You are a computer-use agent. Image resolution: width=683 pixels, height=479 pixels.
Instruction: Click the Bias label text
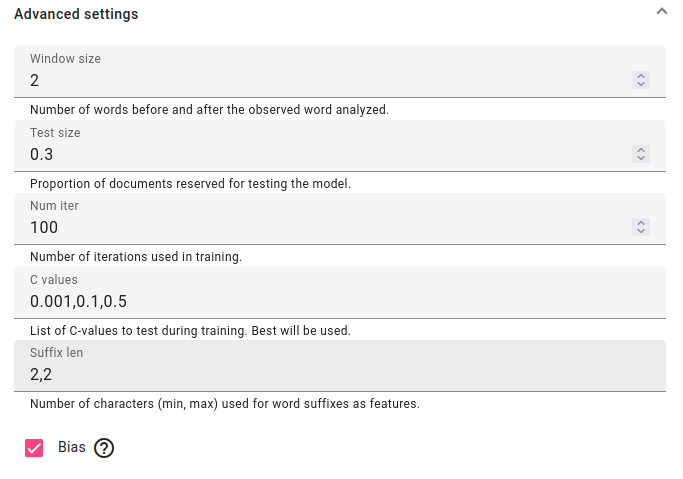tap(72, 447)
